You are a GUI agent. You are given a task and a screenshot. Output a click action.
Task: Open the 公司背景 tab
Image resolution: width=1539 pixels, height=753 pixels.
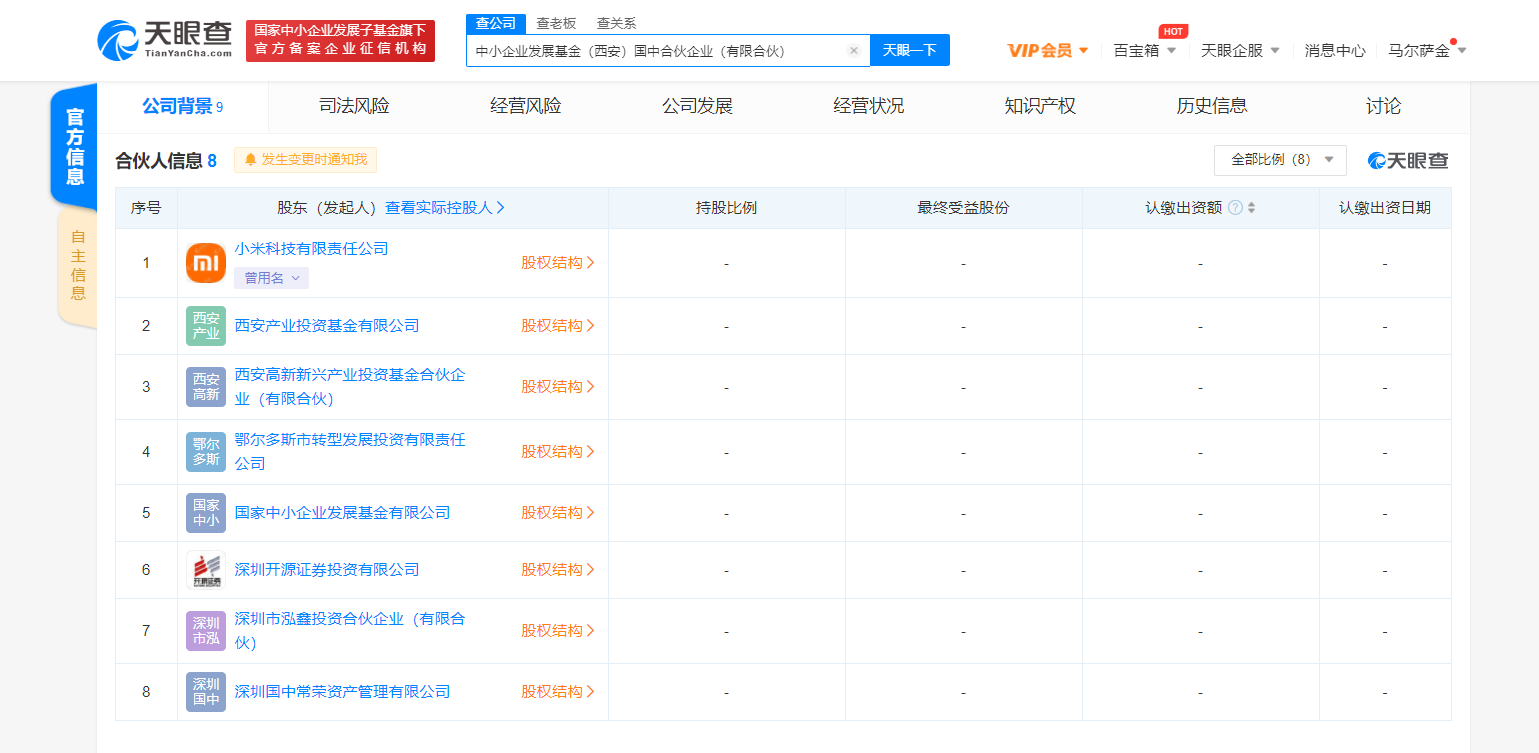pos(182,106)
